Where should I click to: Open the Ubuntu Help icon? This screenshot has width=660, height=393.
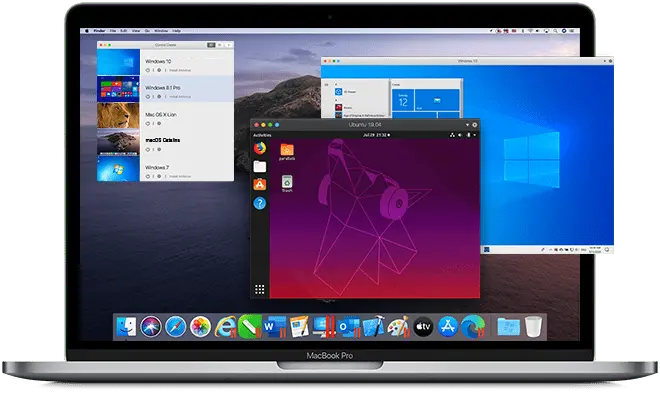coord(260,203)
